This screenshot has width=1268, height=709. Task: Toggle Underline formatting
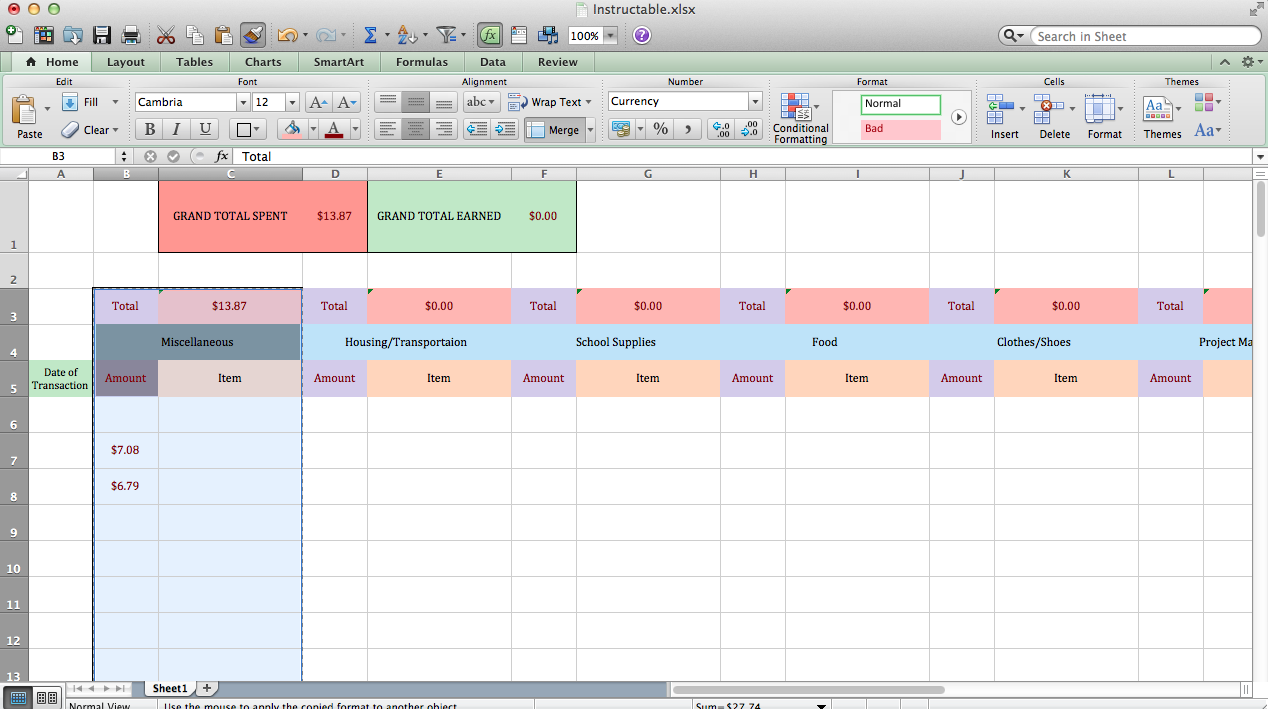pos(205,129)
